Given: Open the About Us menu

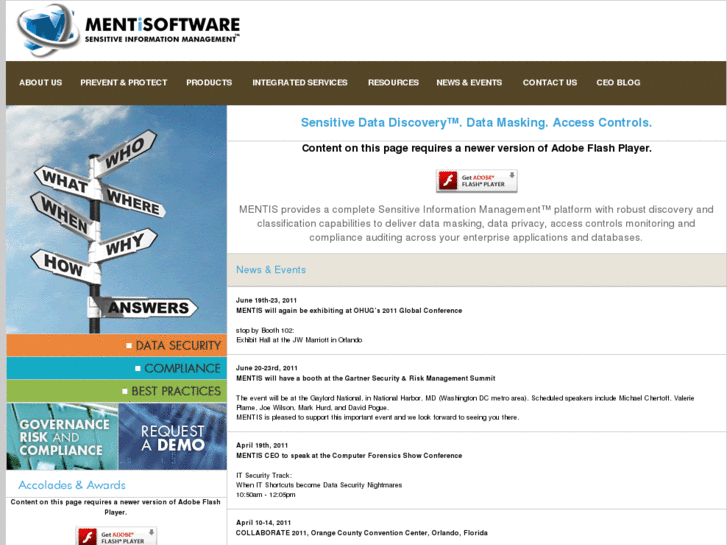Looking at the screenshot, I should 41,83.
